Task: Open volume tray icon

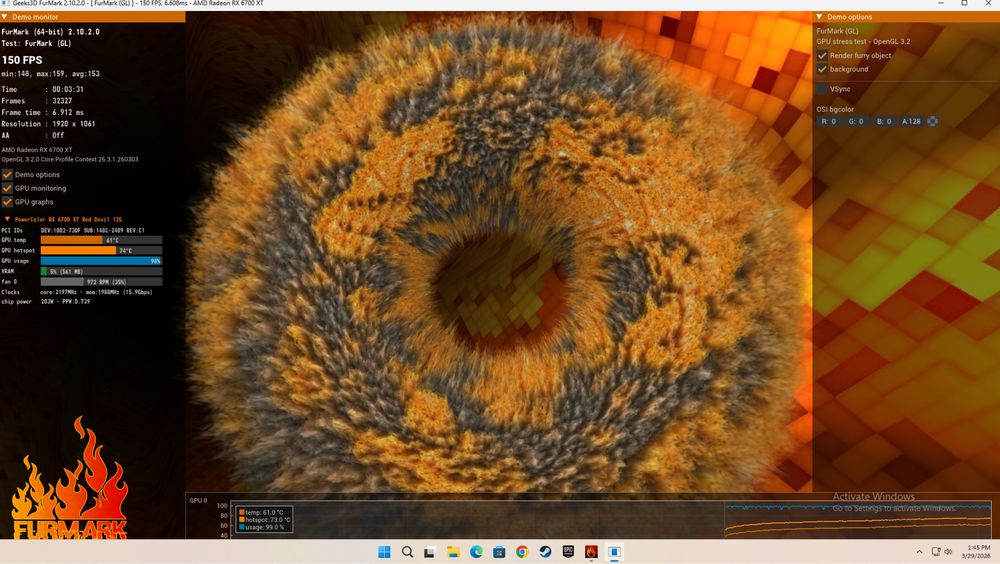Action: pos(948,552)
